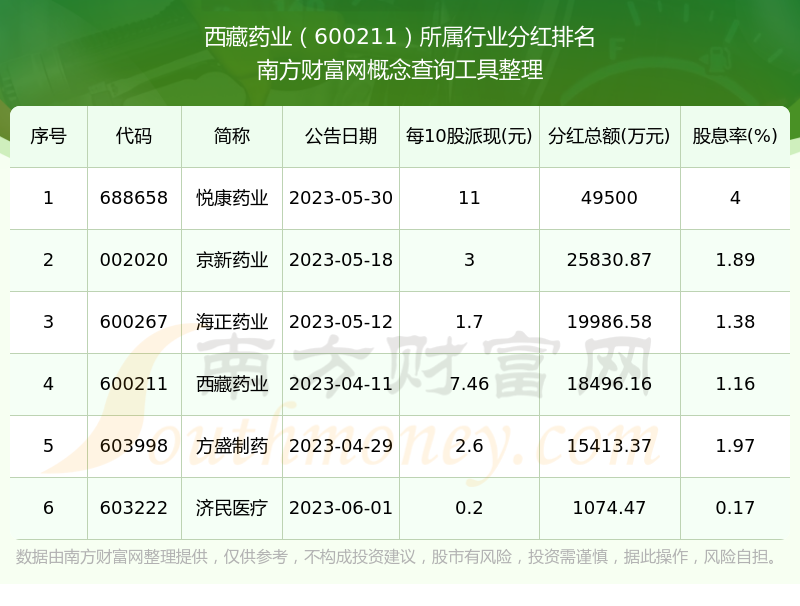Select stock code 603222
Image resolution: width=800 pixels, height=606 pixels.
pyautogui.click(x=134, y=508)
